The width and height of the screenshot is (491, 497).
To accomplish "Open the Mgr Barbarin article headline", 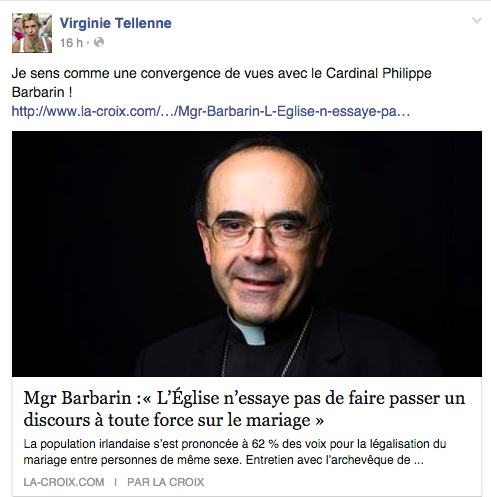I will point(244,409).
